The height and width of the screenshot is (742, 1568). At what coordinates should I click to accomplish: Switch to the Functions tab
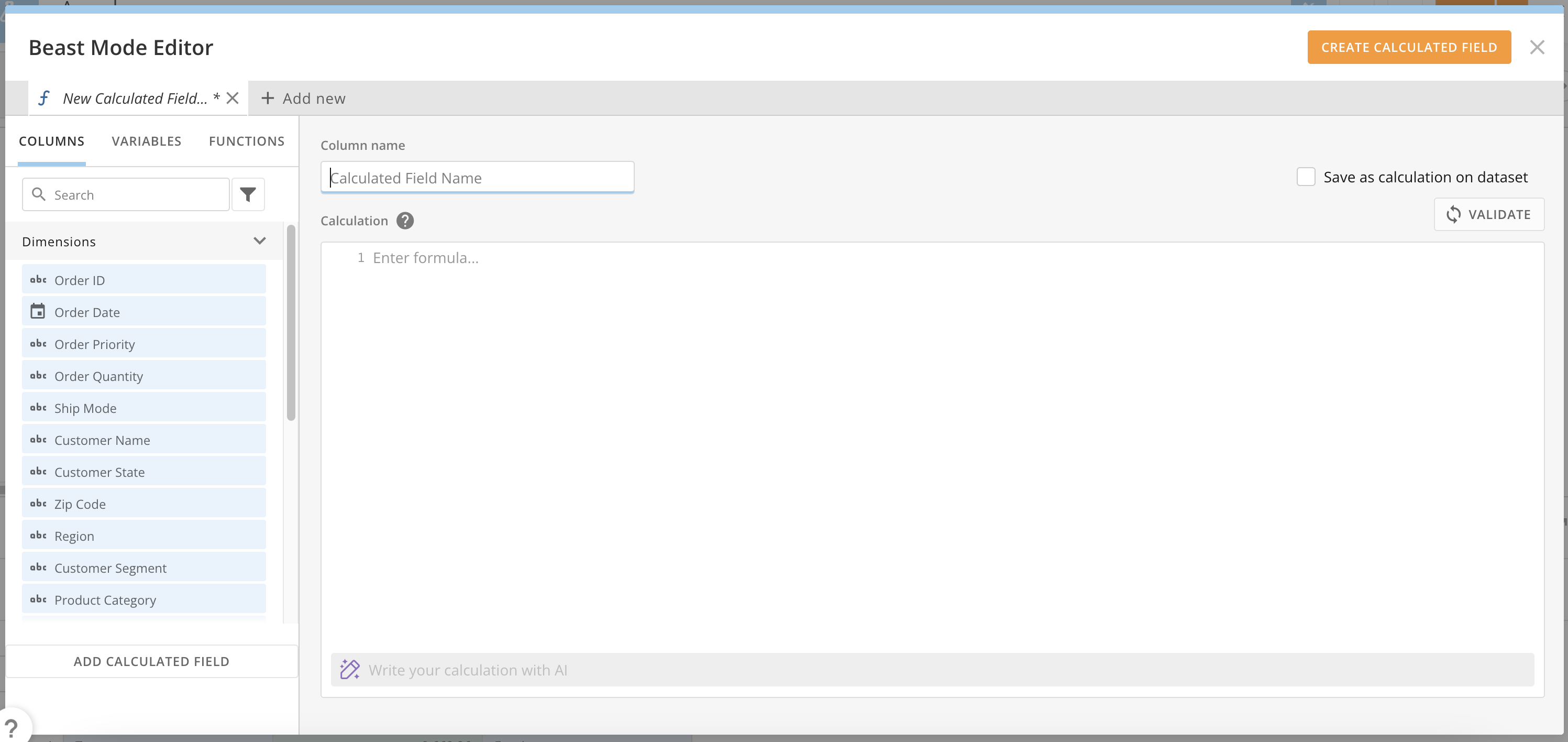tap(247, 141)
